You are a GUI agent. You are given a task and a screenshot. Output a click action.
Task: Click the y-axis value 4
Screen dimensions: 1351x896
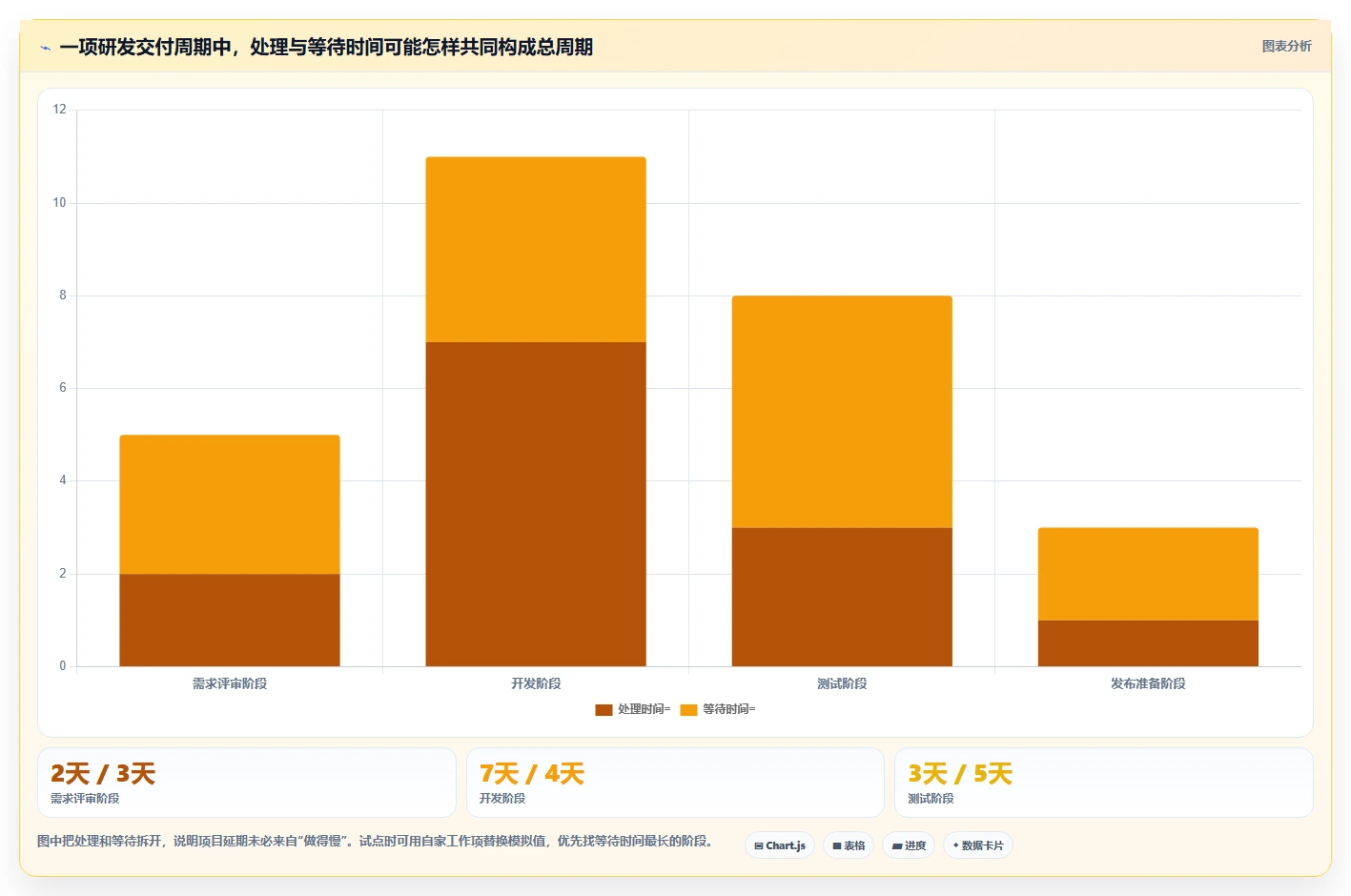63,480
